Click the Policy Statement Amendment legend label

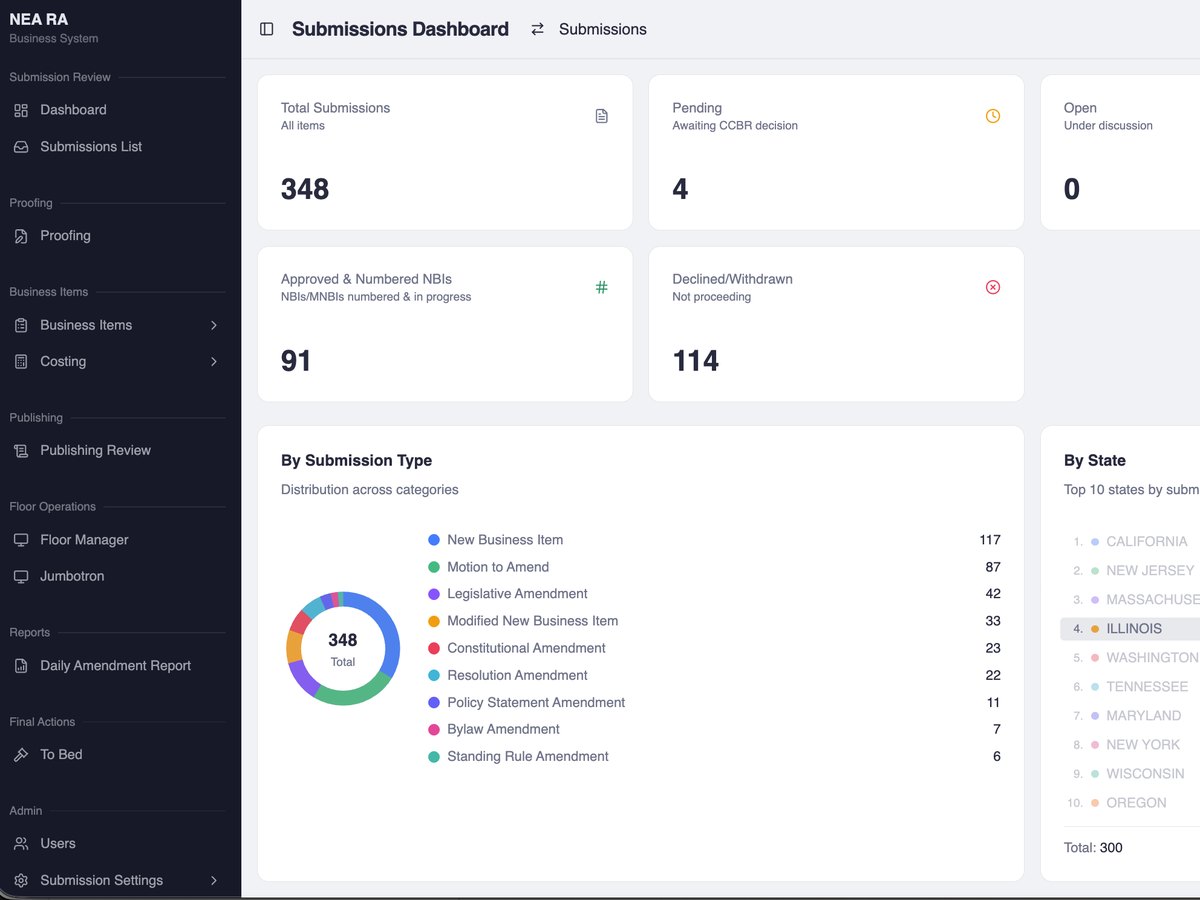(x=536, y=702)
